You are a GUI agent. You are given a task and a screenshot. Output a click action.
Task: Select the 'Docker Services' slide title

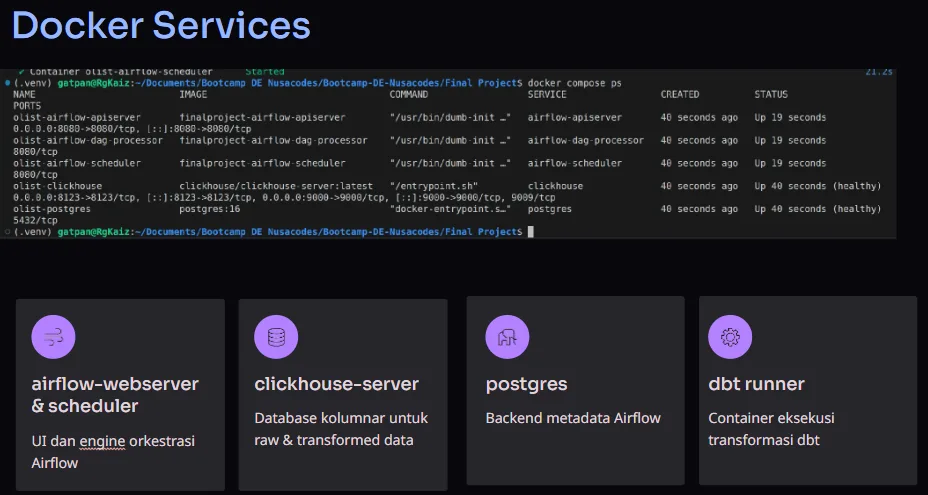pyautogui.click(x=161, y=25)
